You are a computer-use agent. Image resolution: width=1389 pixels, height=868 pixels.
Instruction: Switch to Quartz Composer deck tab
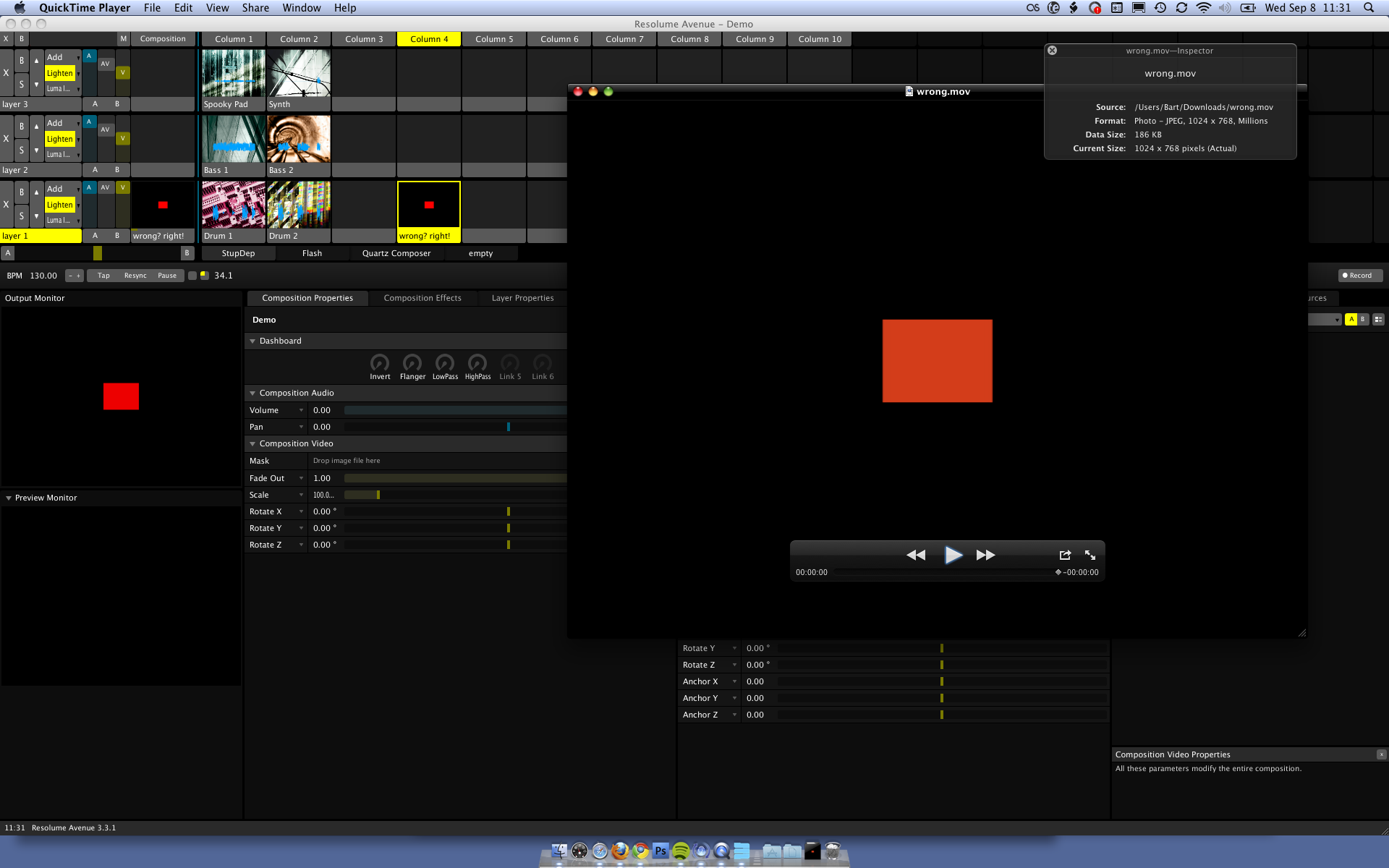[396, 253]
